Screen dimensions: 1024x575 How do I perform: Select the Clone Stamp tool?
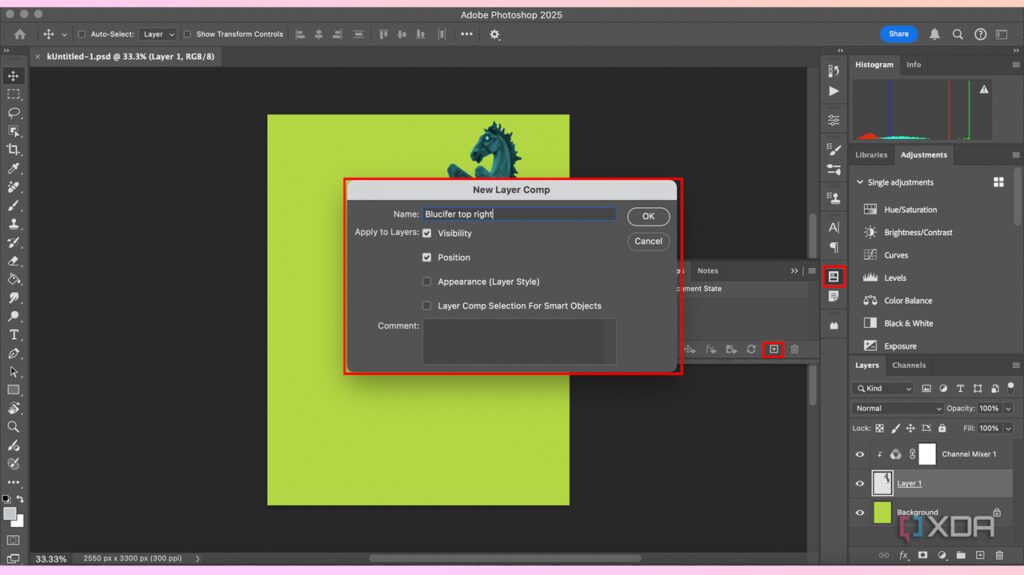click(x=13, y=224)
